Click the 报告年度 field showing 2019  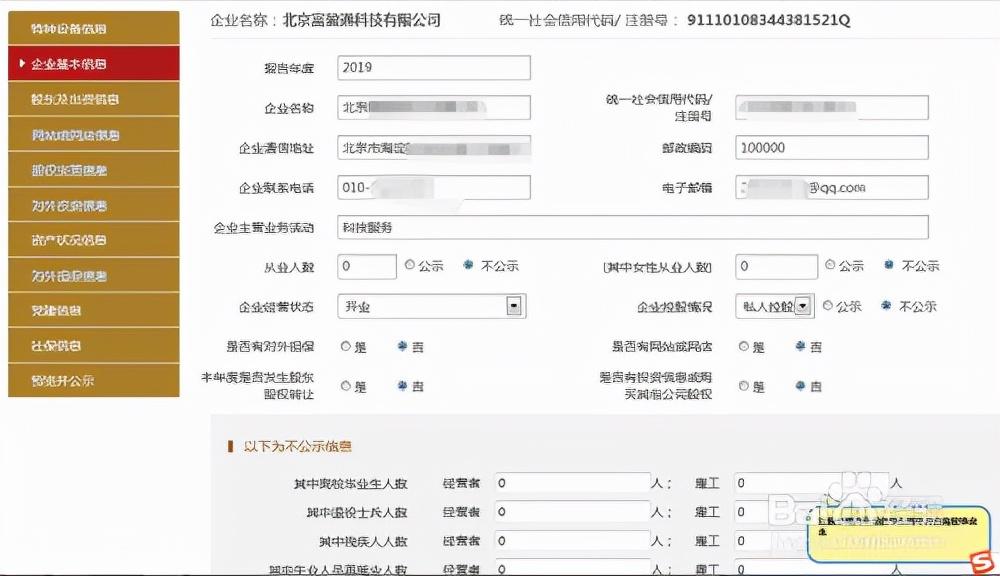point(434,68)
